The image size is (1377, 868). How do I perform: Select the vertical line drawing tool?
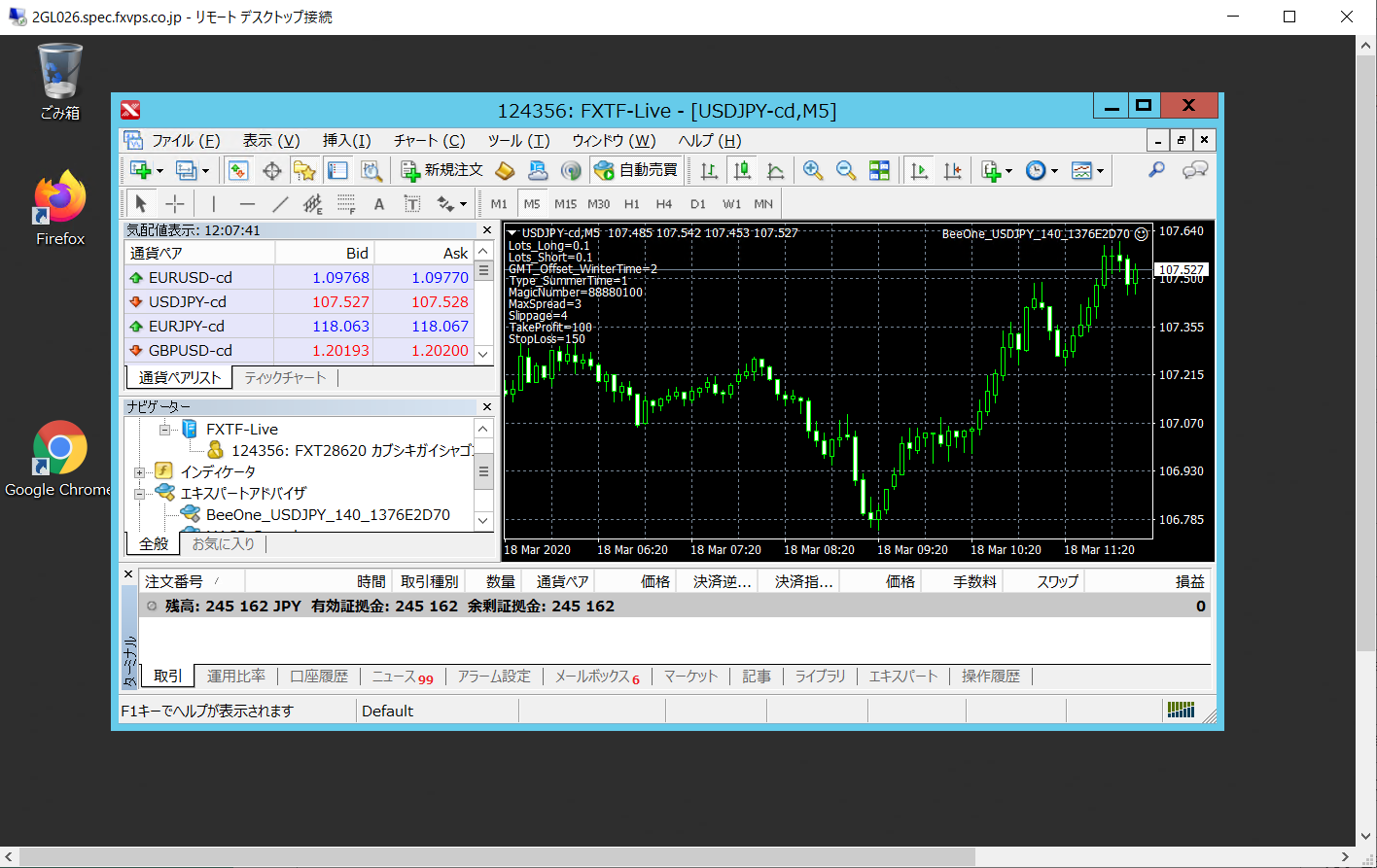213,203
